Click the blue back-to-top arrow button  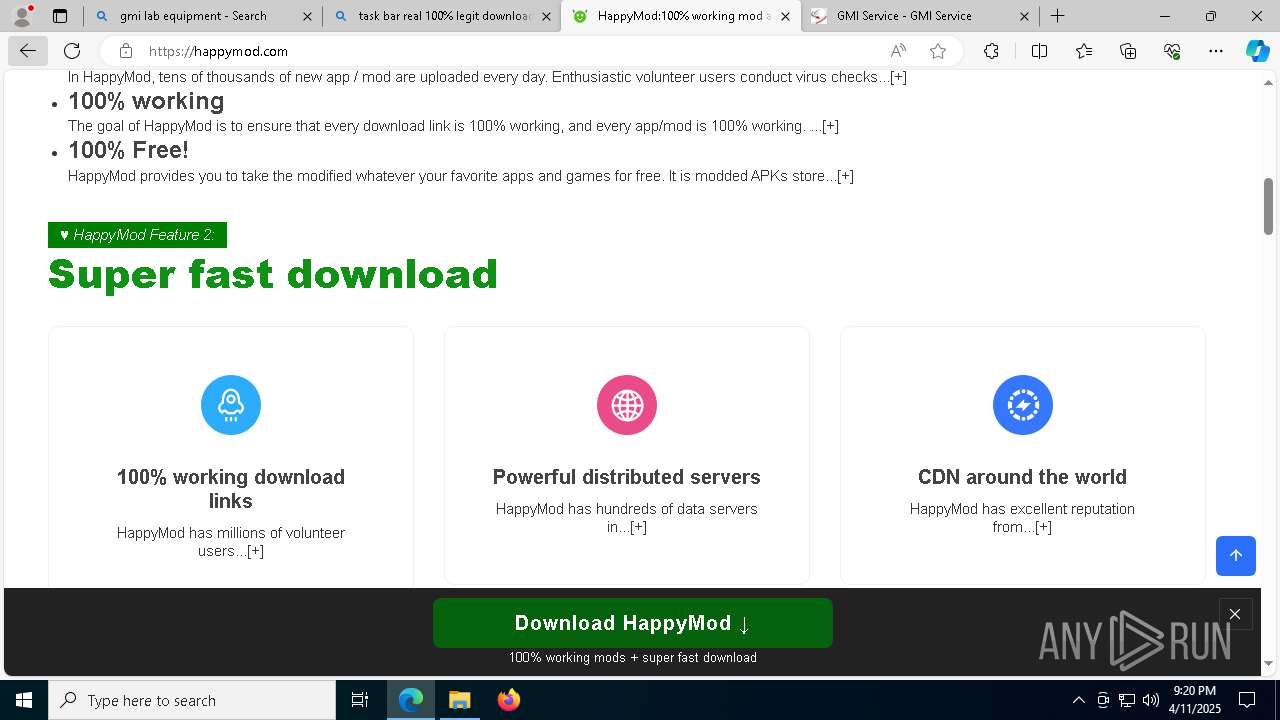tap(1236, 556)
